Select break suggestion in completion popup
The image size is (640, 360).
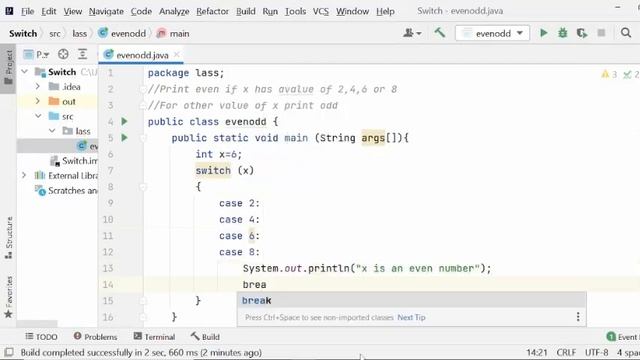click(411, 300)
